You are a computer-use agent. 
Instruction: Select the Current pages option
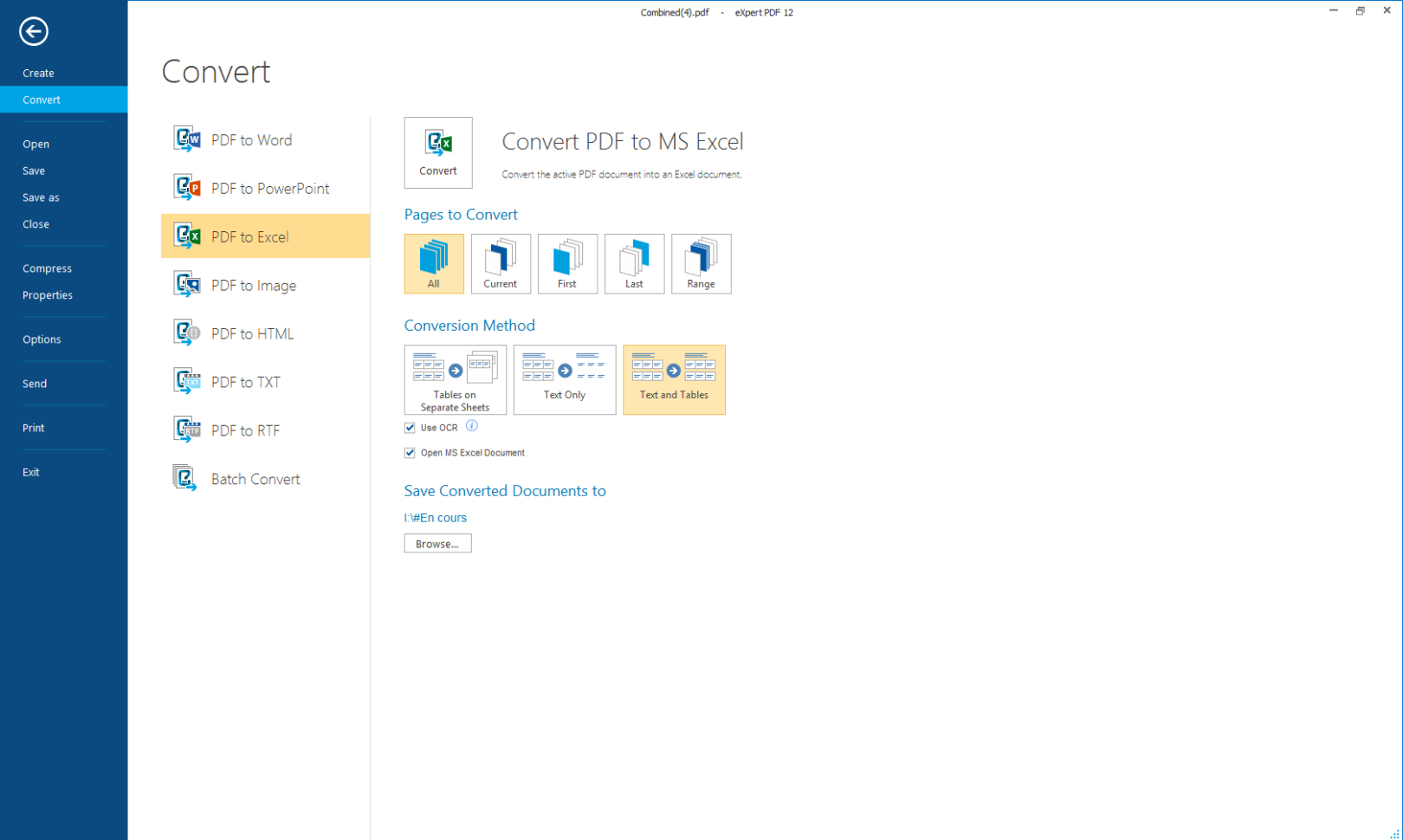click(x=501, y=263)
